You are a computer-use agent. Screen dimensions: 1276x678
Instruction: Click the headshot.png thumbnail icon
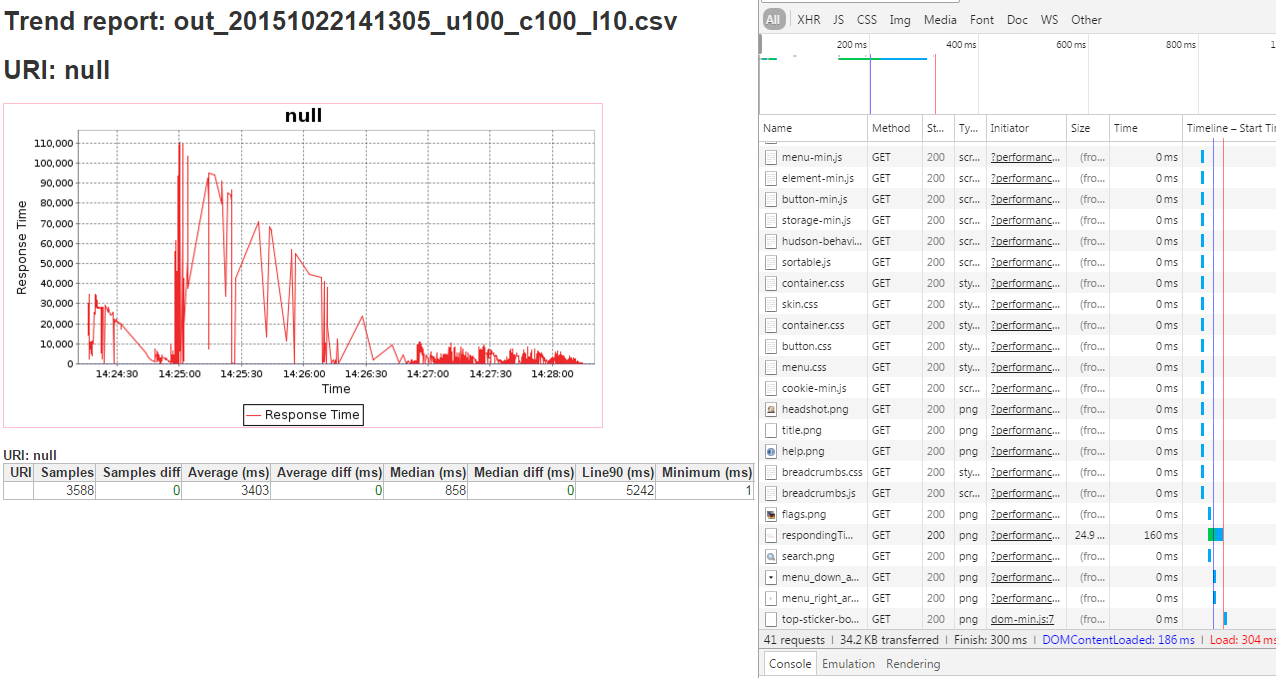(771, 409)
